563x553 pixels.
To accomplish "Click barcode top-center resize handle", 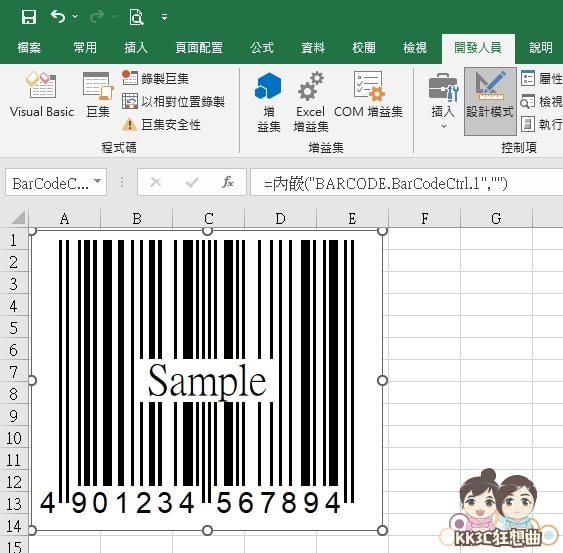I will coord(208,231).
